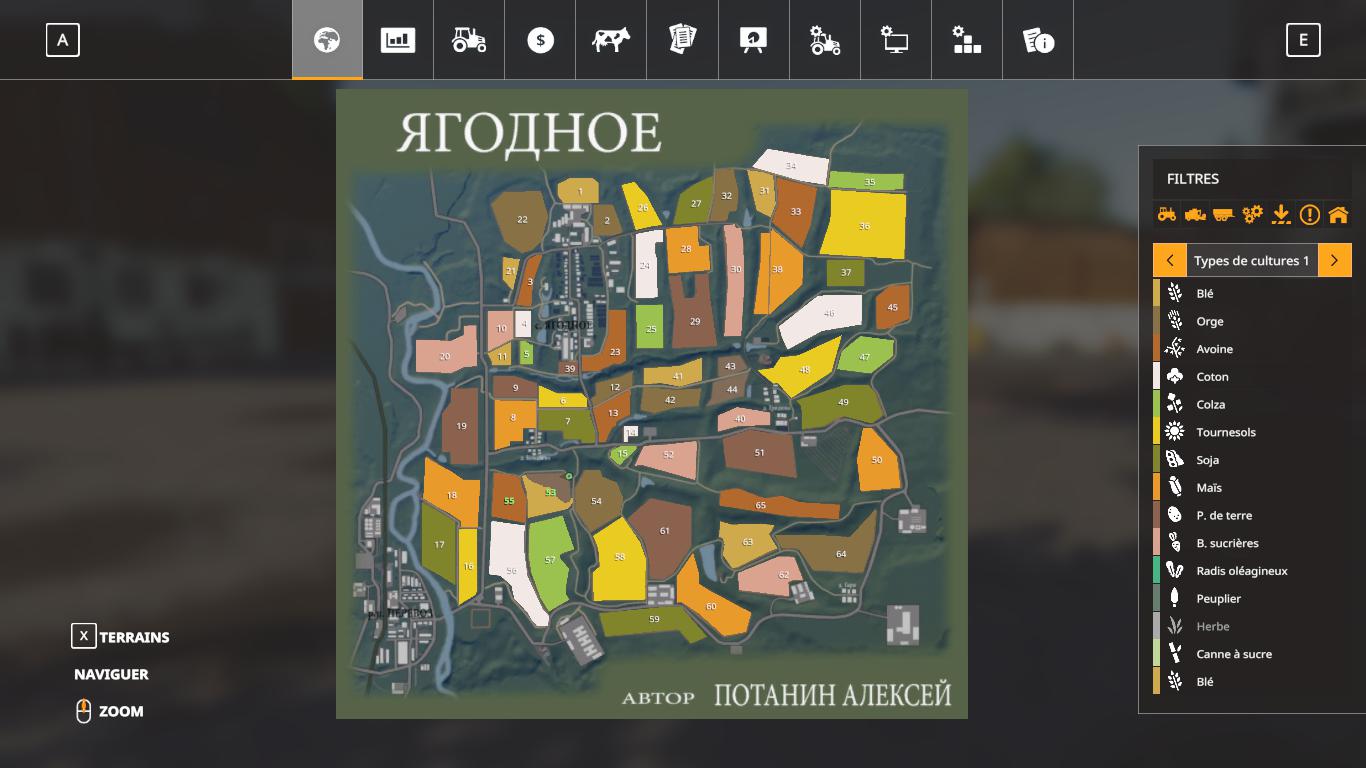The image size is (1366, 768).
Task: Open the vehicles tractor icon tab
Action: point(469,40)
